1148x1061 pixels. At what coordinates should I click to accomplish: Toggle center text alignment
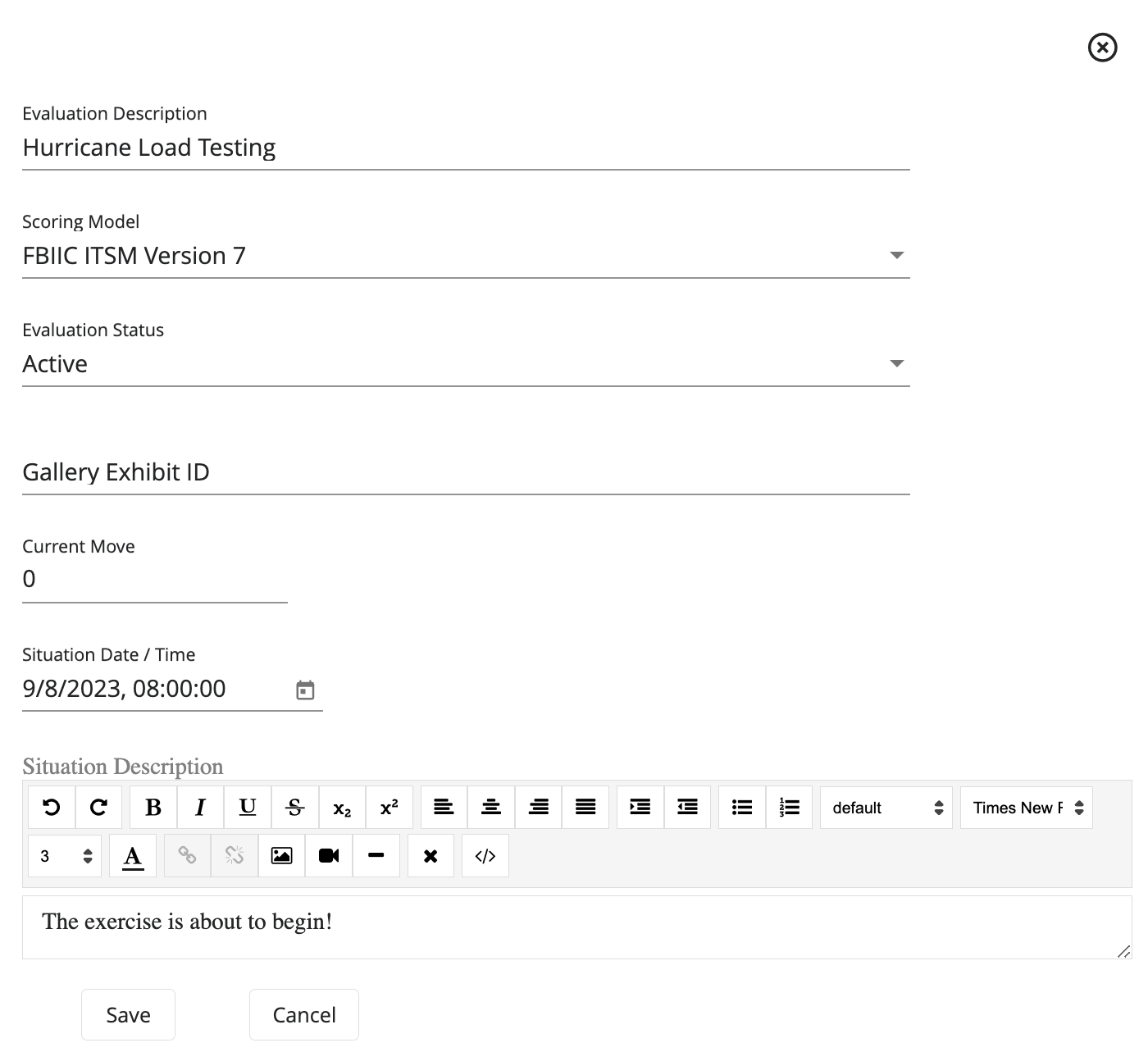click(490, 807)
